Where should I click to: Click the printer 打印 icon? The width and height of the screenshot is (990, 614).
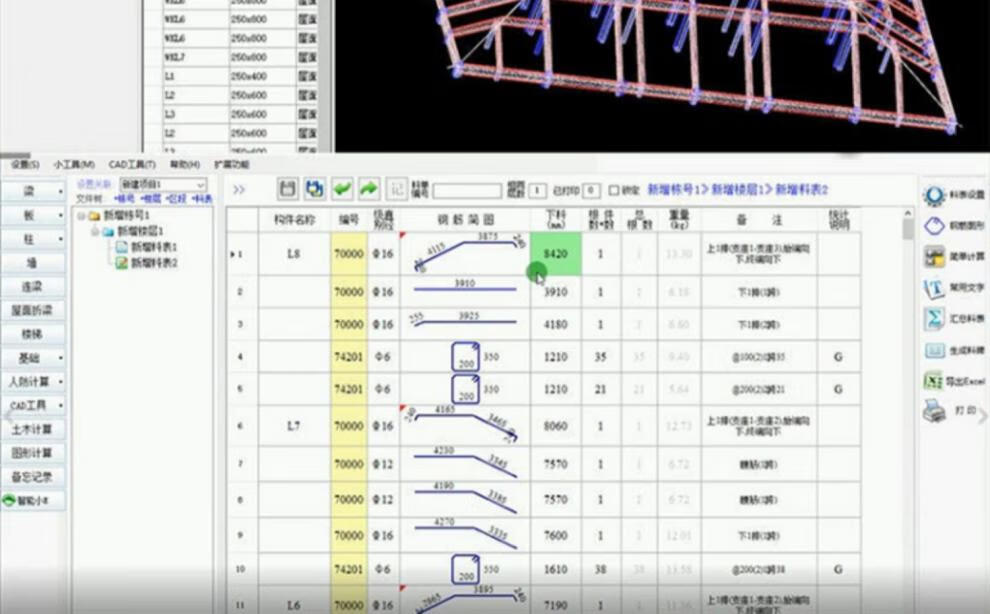(x=934, y=411)
